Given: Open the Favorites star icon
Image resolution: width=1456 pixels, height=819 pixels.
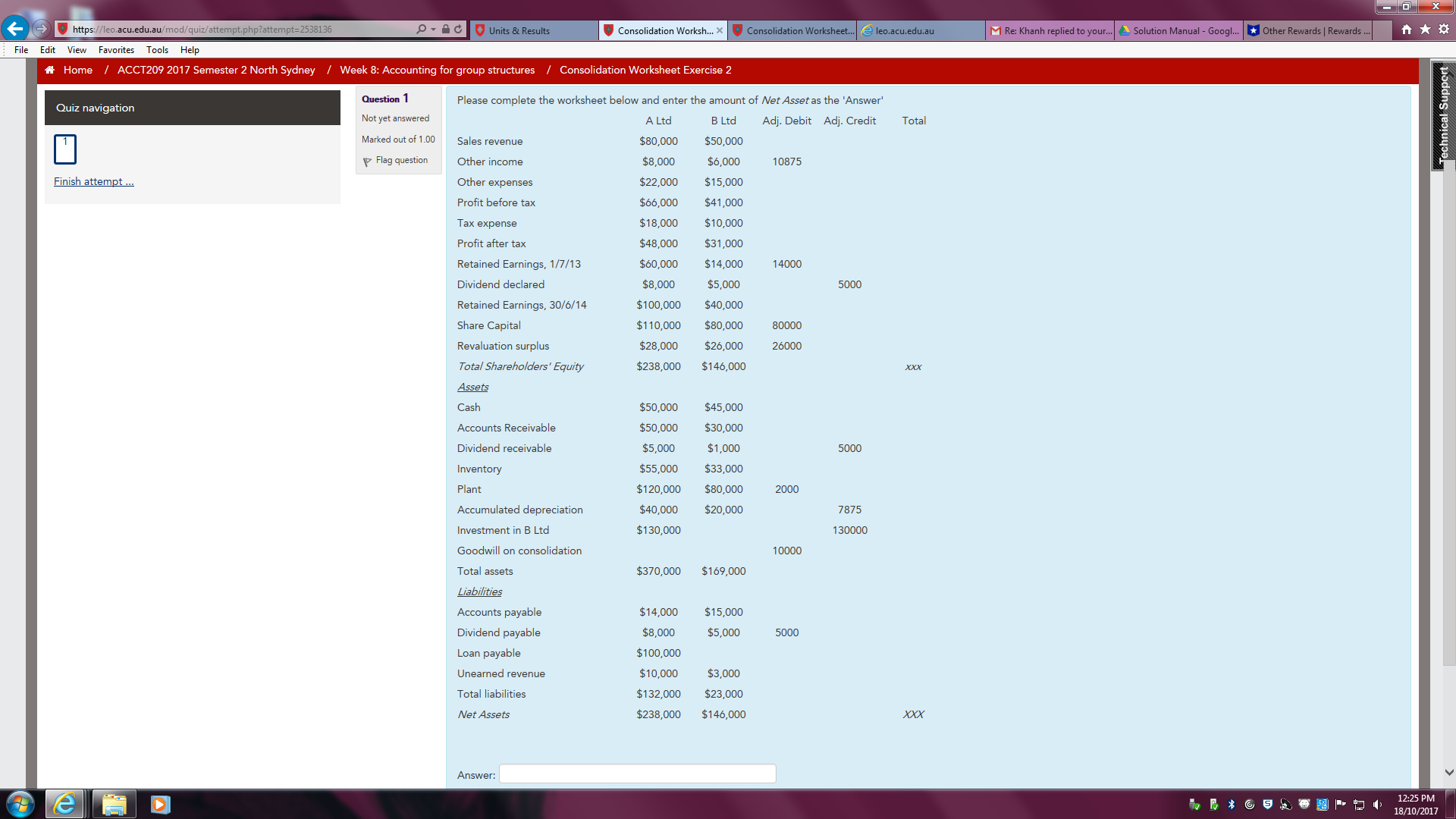Looking at the screenshot, I should (x=1425, y=30).
